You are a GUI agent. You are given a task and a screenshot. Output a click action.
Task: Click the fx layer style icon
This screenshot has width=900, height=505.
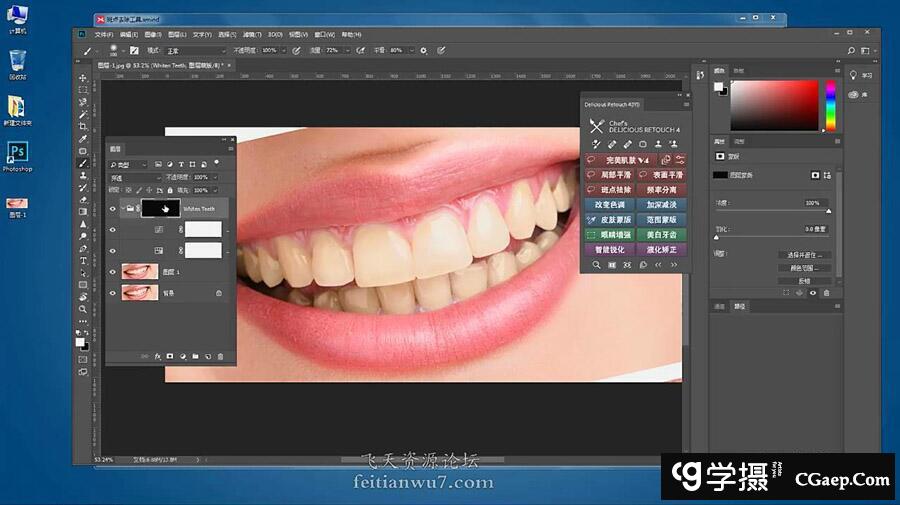(157, 355)
